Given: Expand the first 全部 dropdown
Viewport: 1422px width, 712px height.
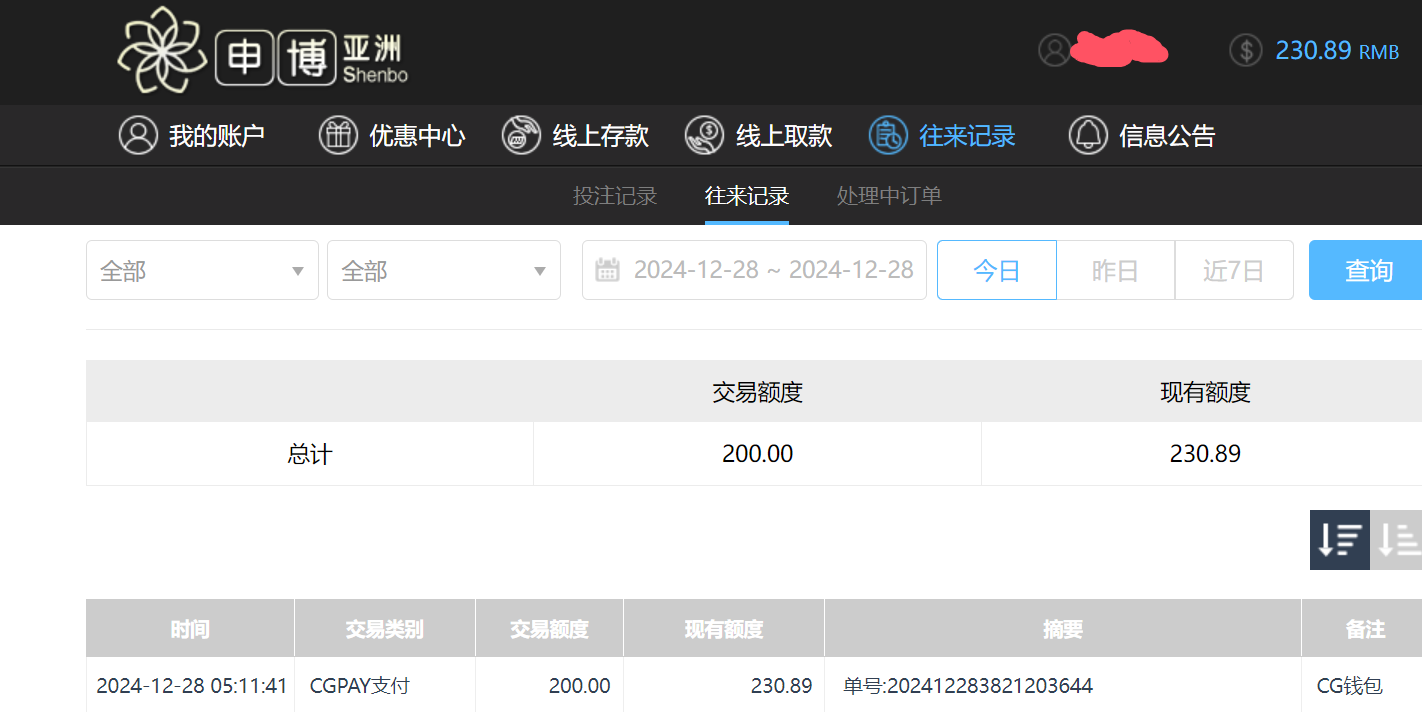Looking at the screenshot, I should coord(202,269).
